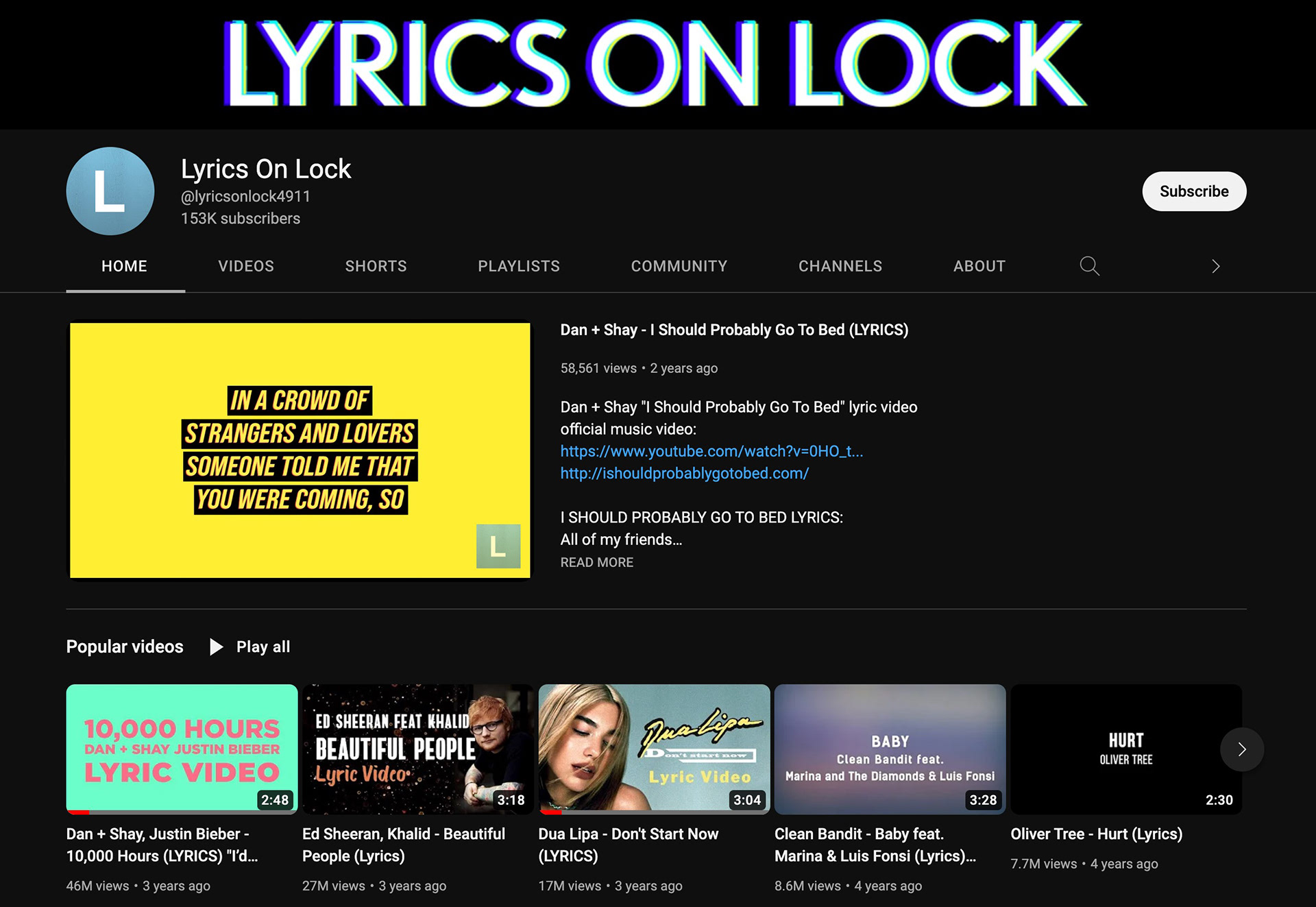Click the 3:28 duration badge
This screenshot has height=907, width=1316.
983,800
